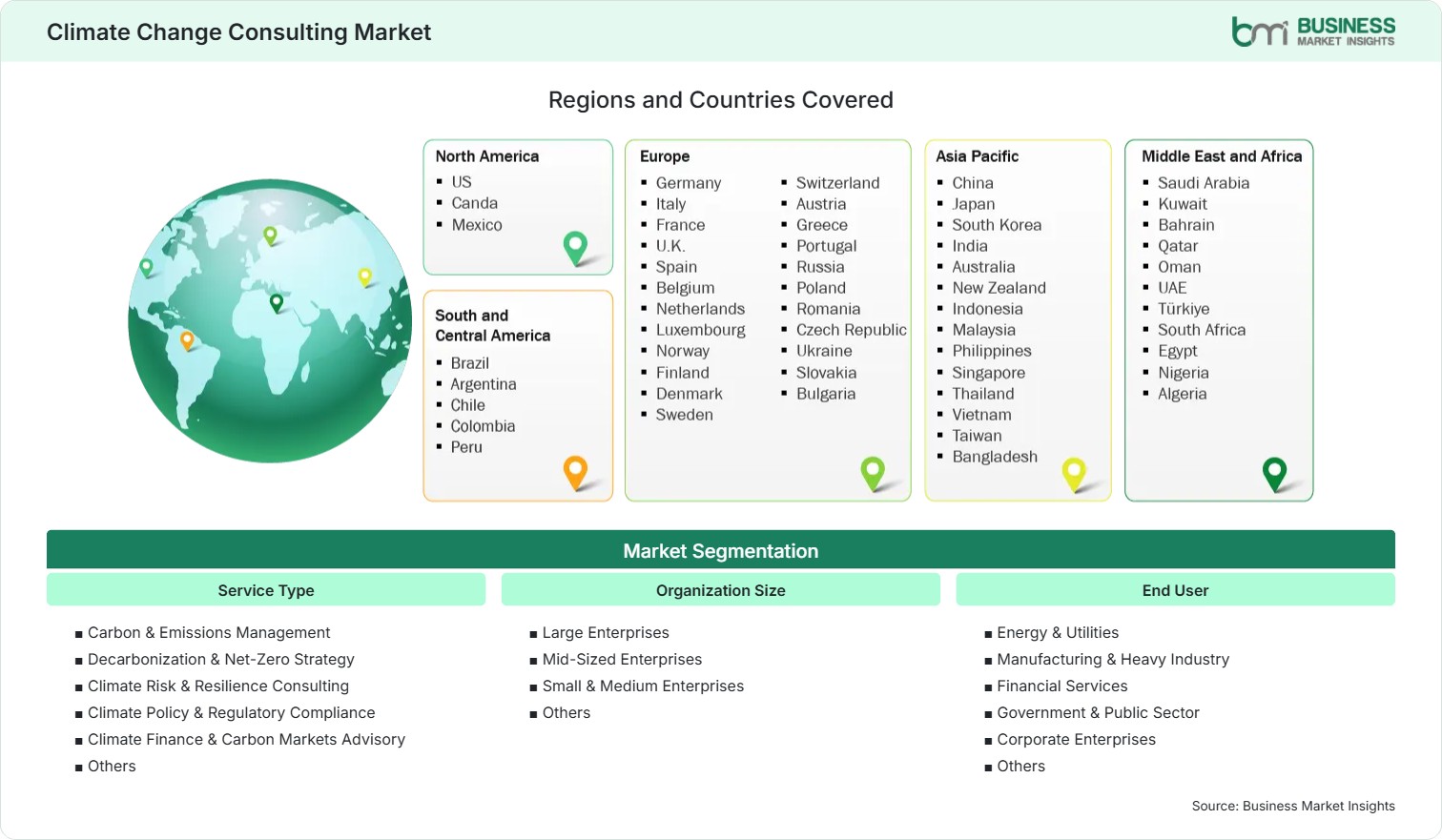Click Türkiye in Middle East and Africa list
The image size is (1442, 840).
tap(1184, 309)
